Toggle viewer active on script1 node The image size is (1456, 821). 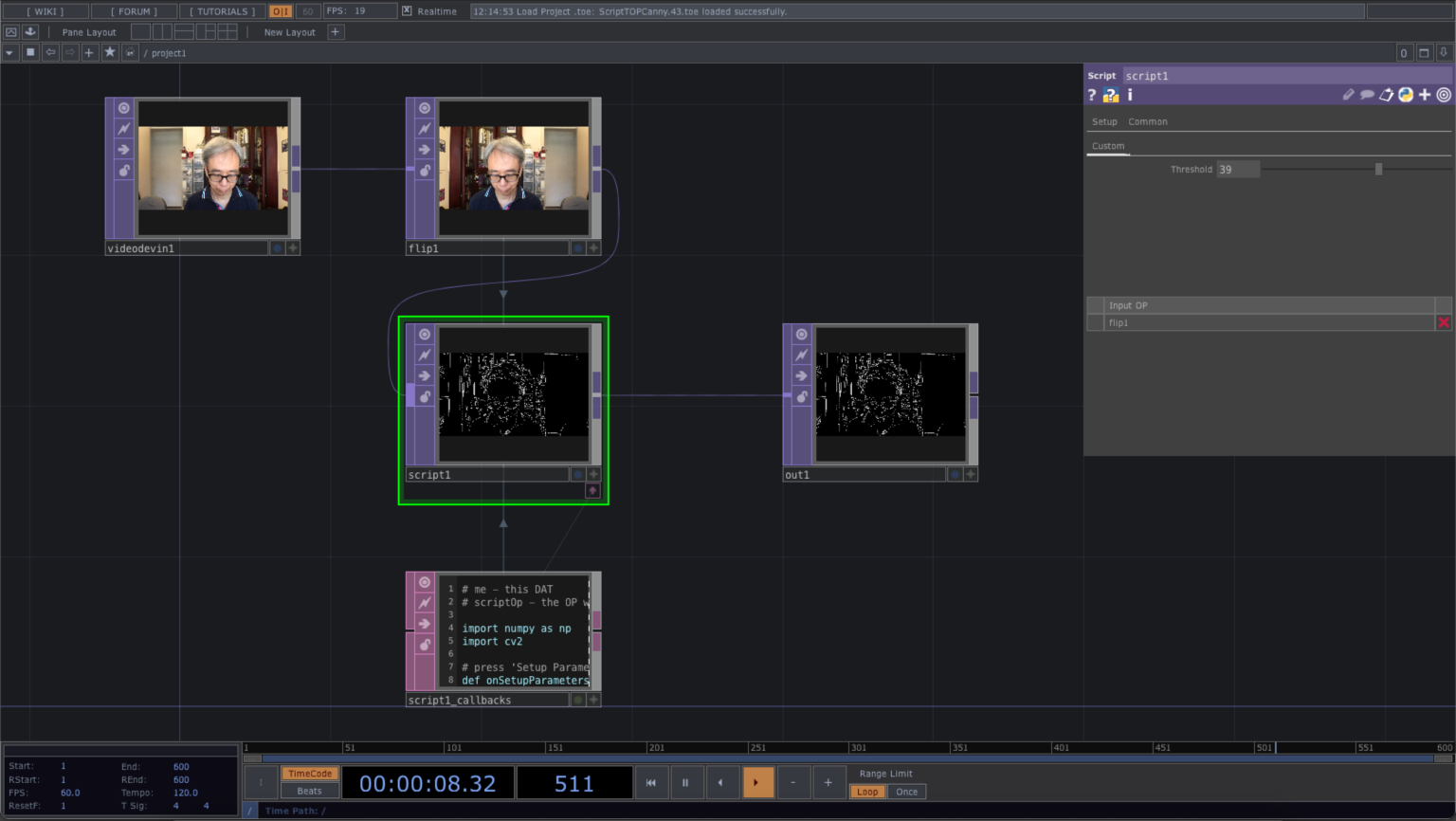pos(425,334)
